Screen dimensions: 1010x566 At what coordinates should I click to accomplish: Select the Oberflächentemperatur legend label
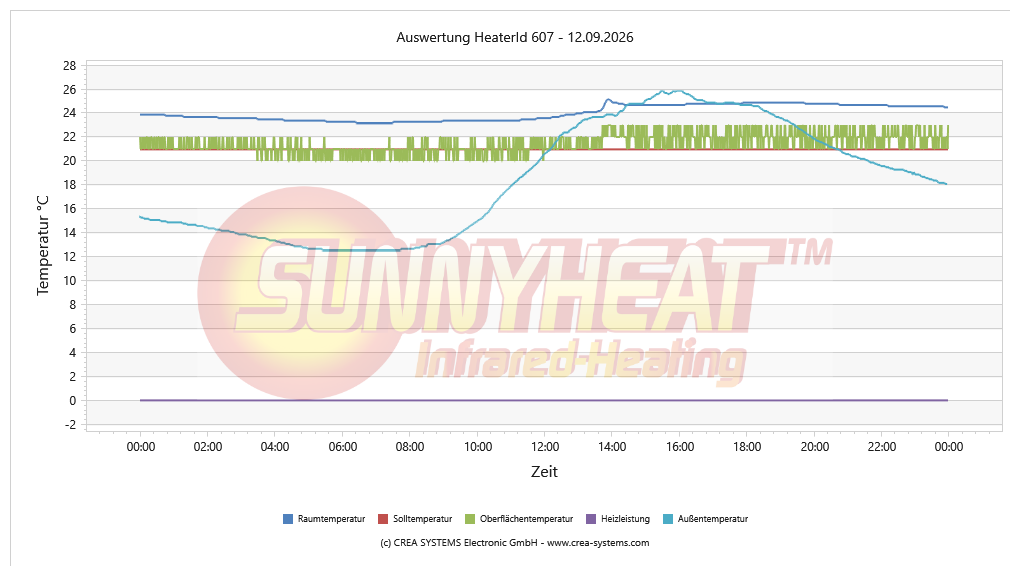[x=526, y=519]
